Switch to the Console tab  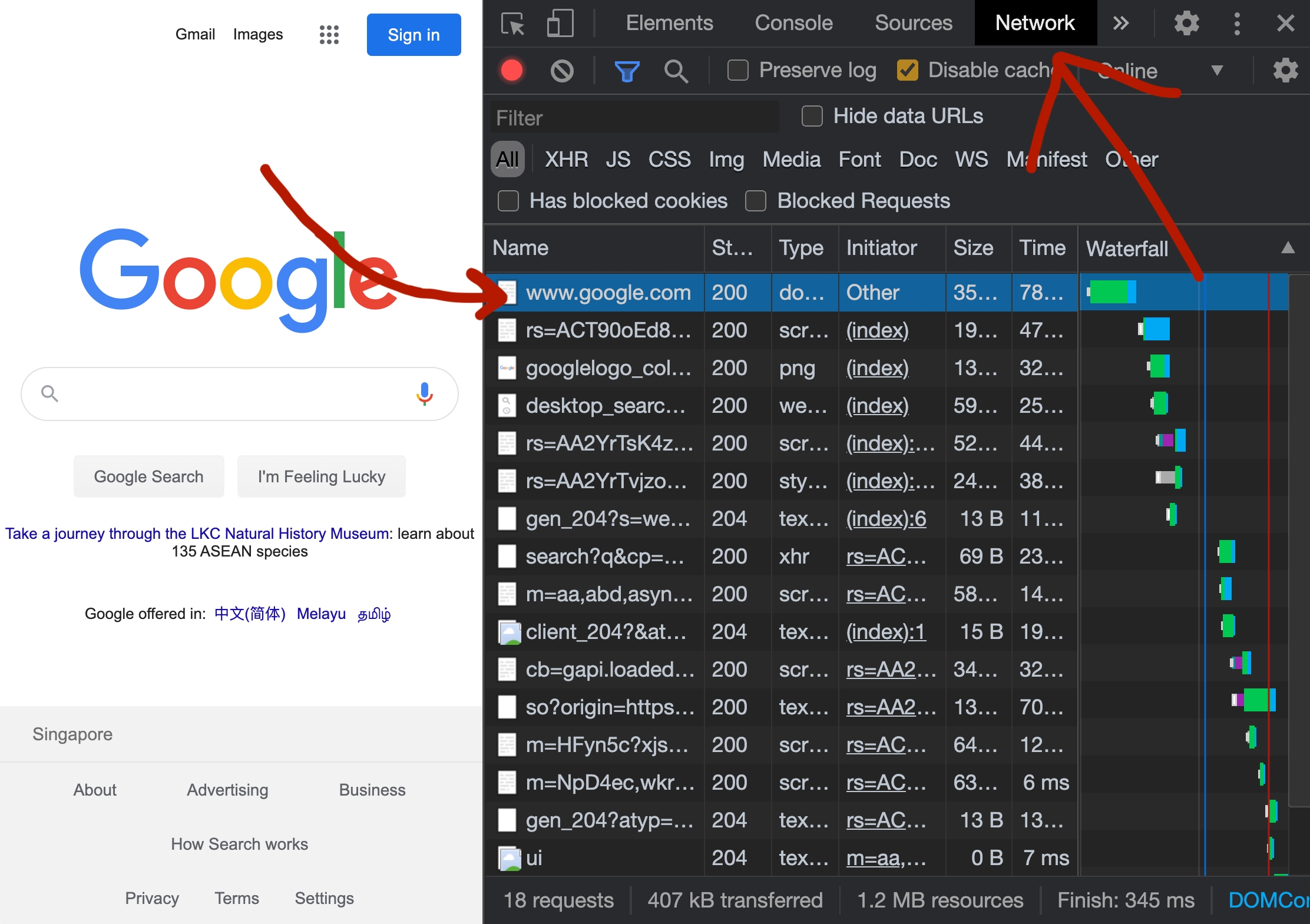tap(793, 23)
